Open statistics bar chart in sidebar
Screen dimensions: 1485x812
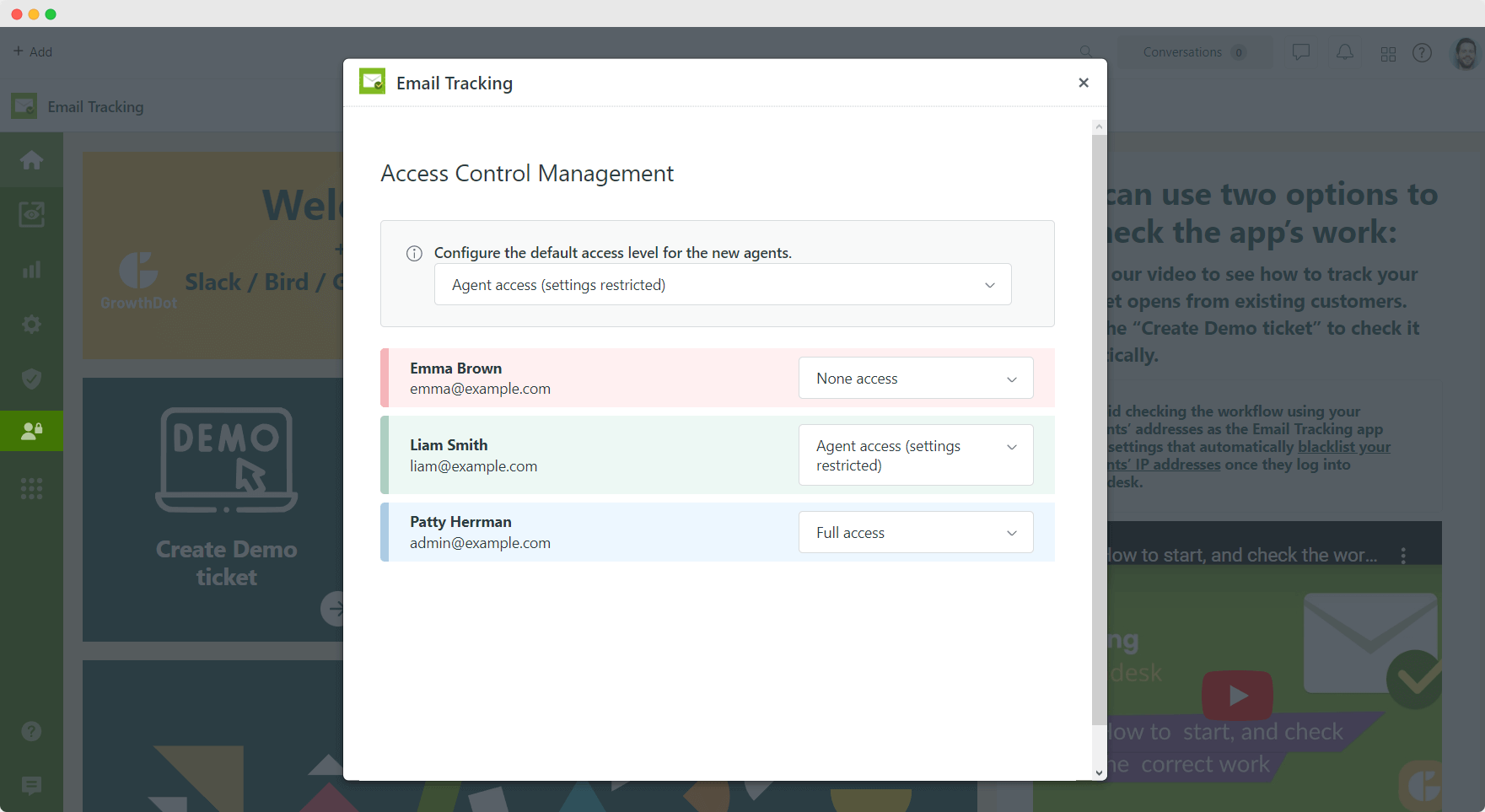pos(31,270)
